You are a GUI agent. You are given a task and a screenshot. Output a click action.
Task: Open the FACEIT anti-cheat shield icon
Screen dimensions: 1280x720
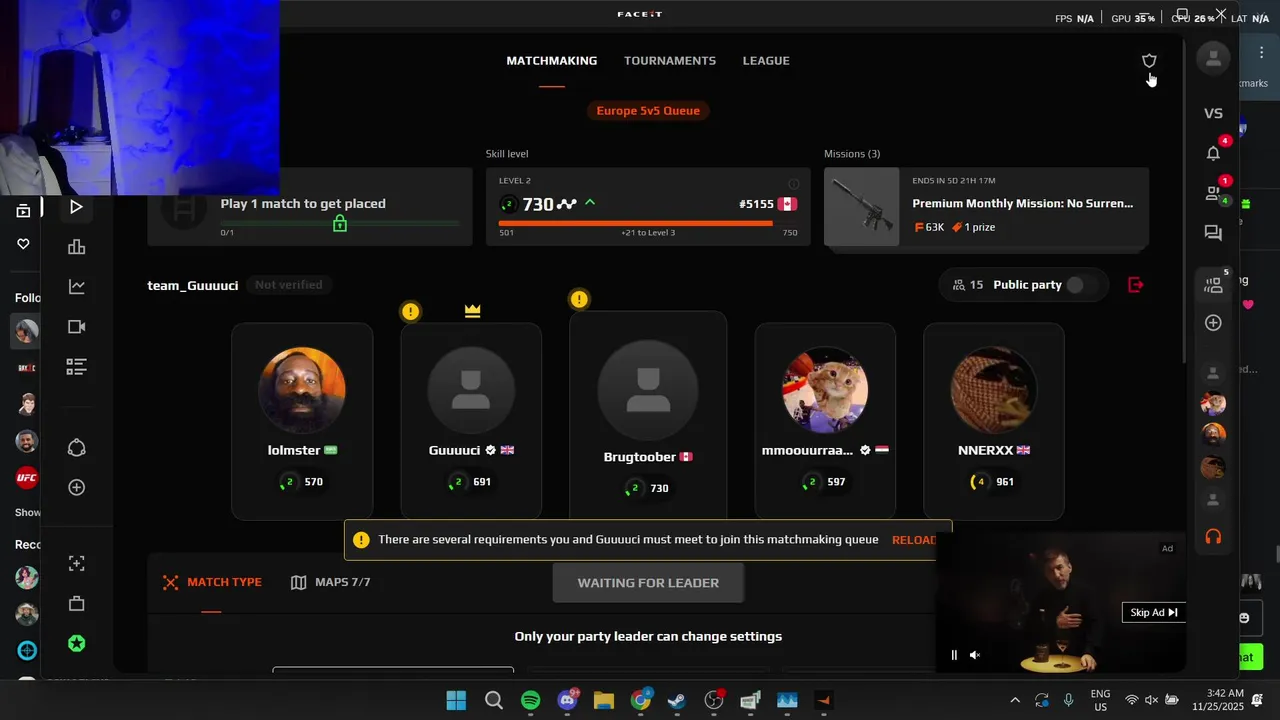pyautogui.click(x=1149, y=61)
